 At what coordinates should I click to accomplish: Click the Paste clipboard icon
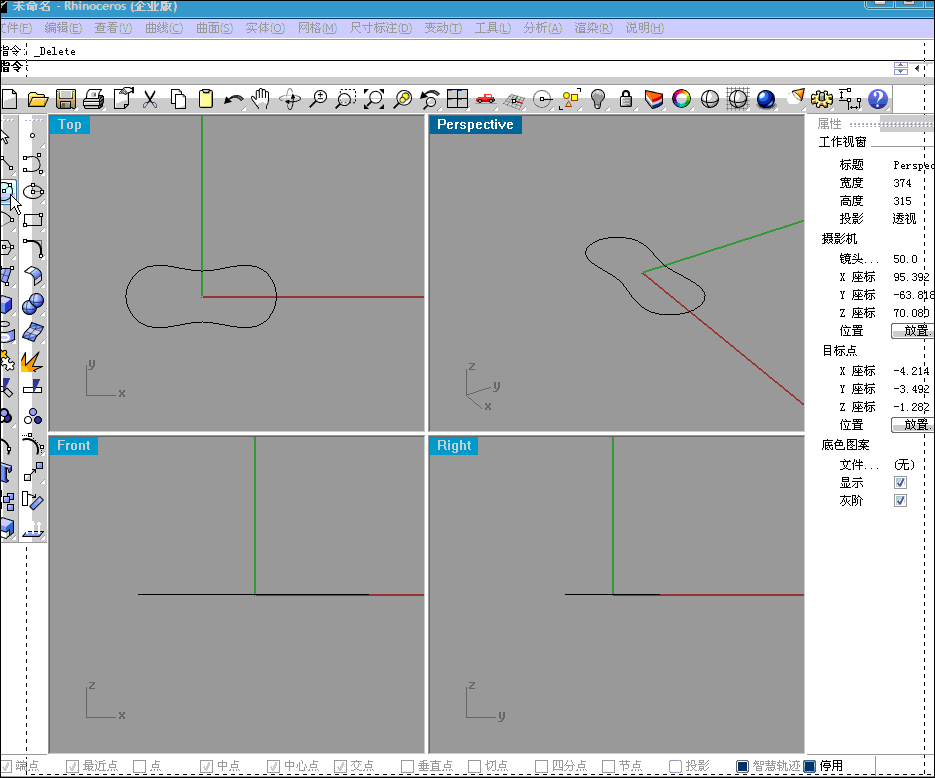click(x=206, y=99)
